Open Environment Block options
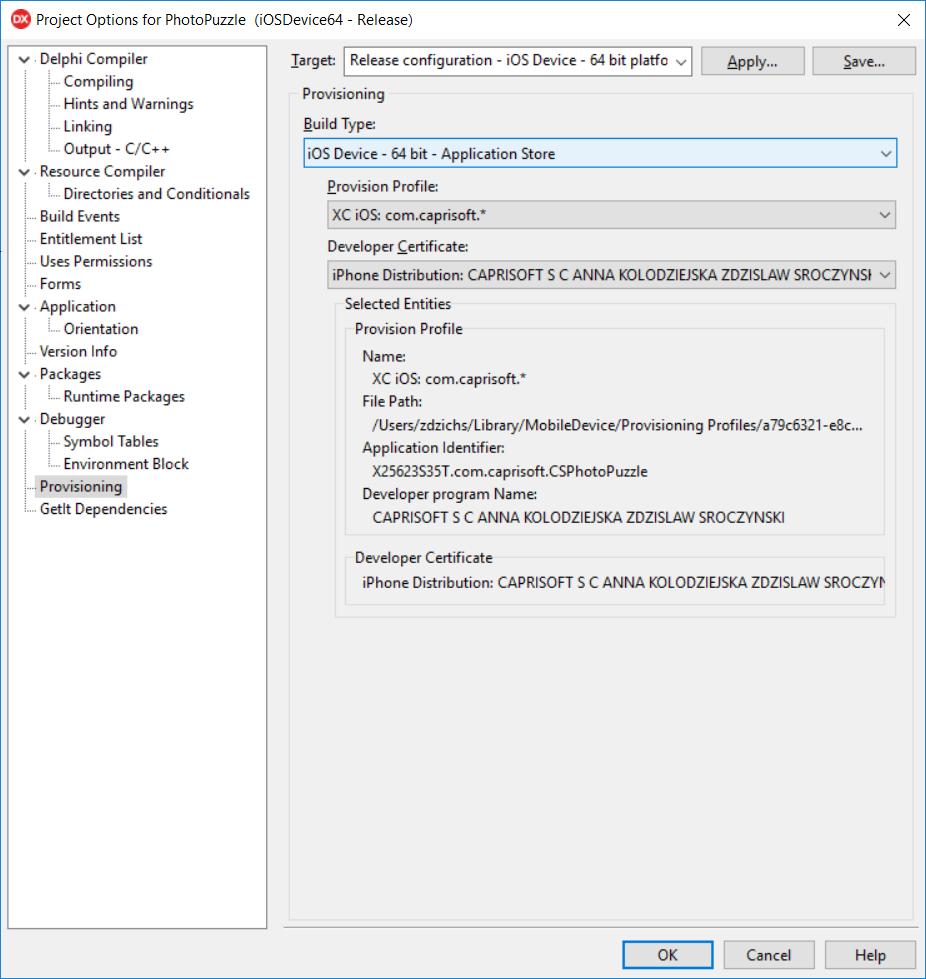This screenshot has width=926, height=979. tap(126, 463)
